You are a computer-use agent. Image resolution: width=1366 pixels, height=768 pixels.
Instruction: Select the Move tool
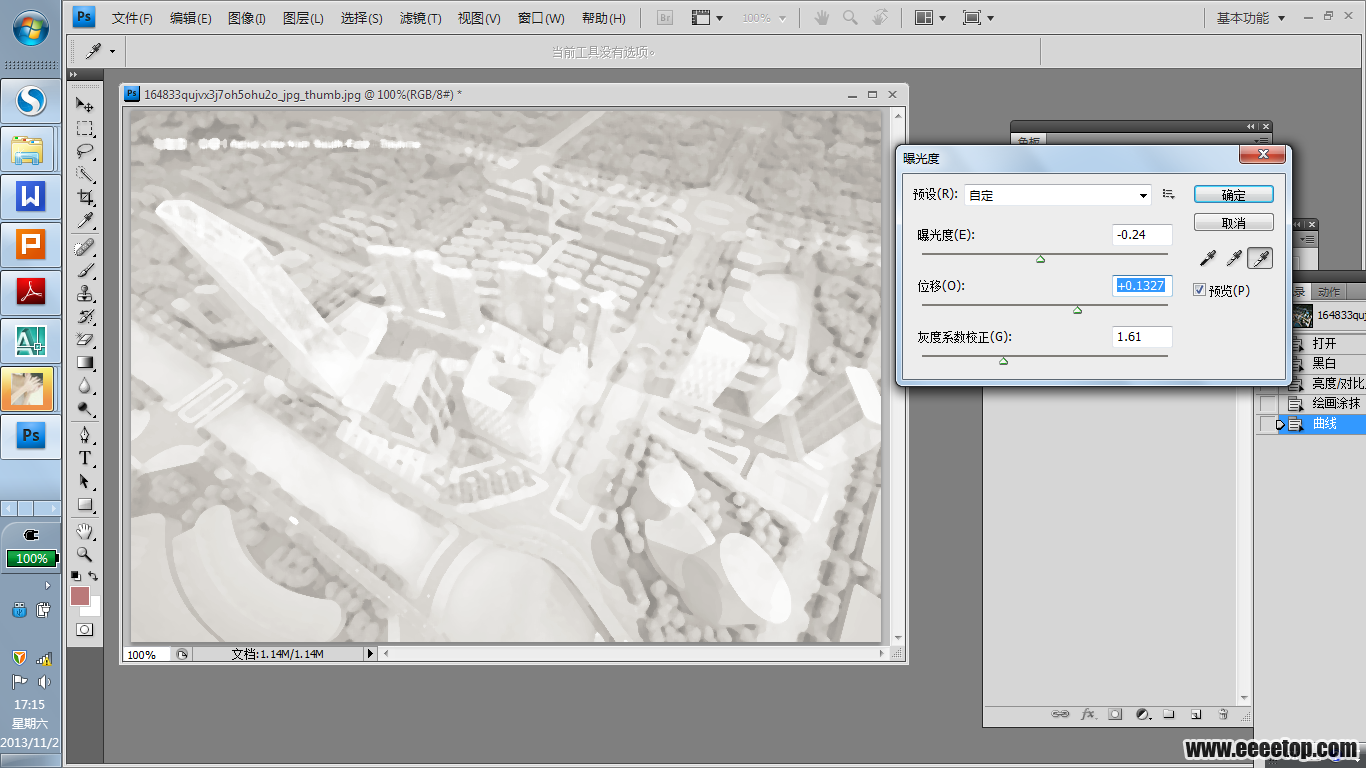click(x=85, y=105)
